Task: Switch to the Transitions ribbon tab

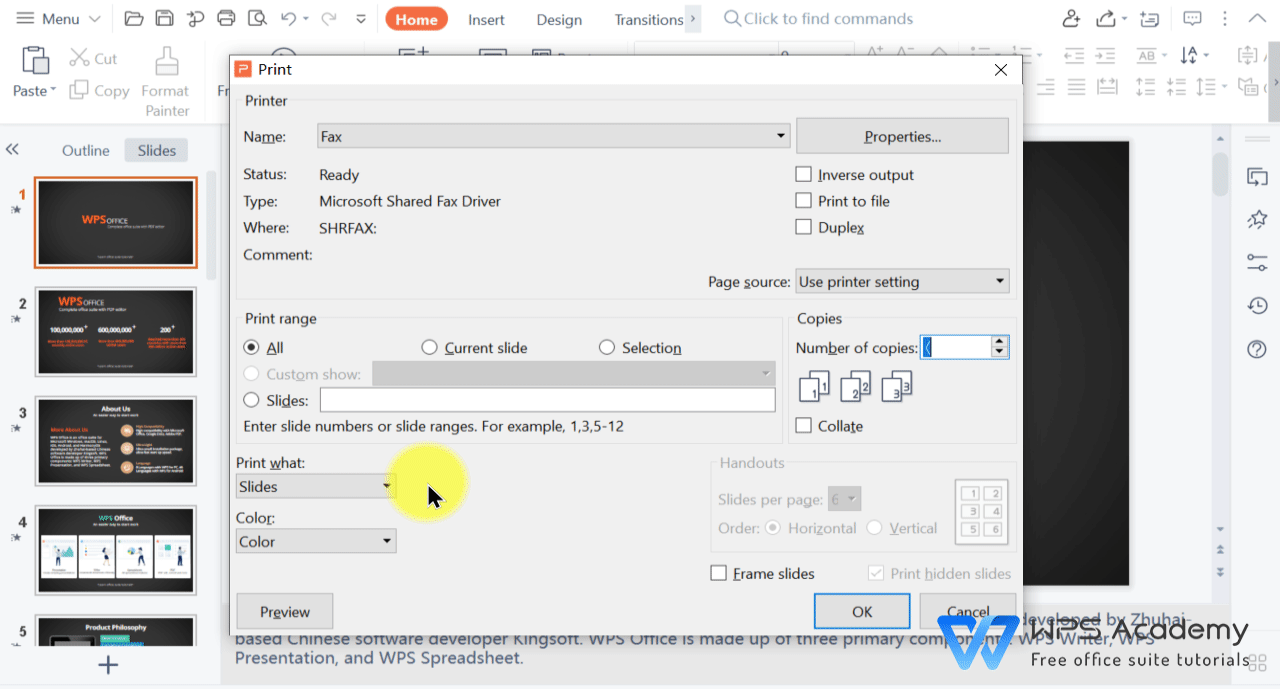Action: [x=649, y=19]
